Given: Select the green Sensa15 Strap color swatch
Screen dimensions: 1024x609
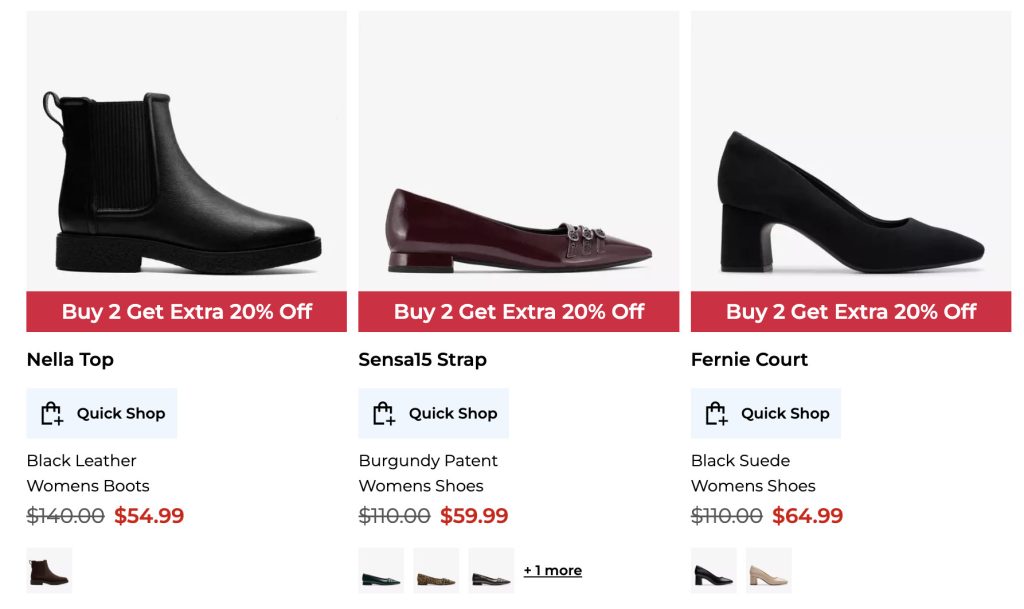Looking at the screenshot, I should pos(381,571).
